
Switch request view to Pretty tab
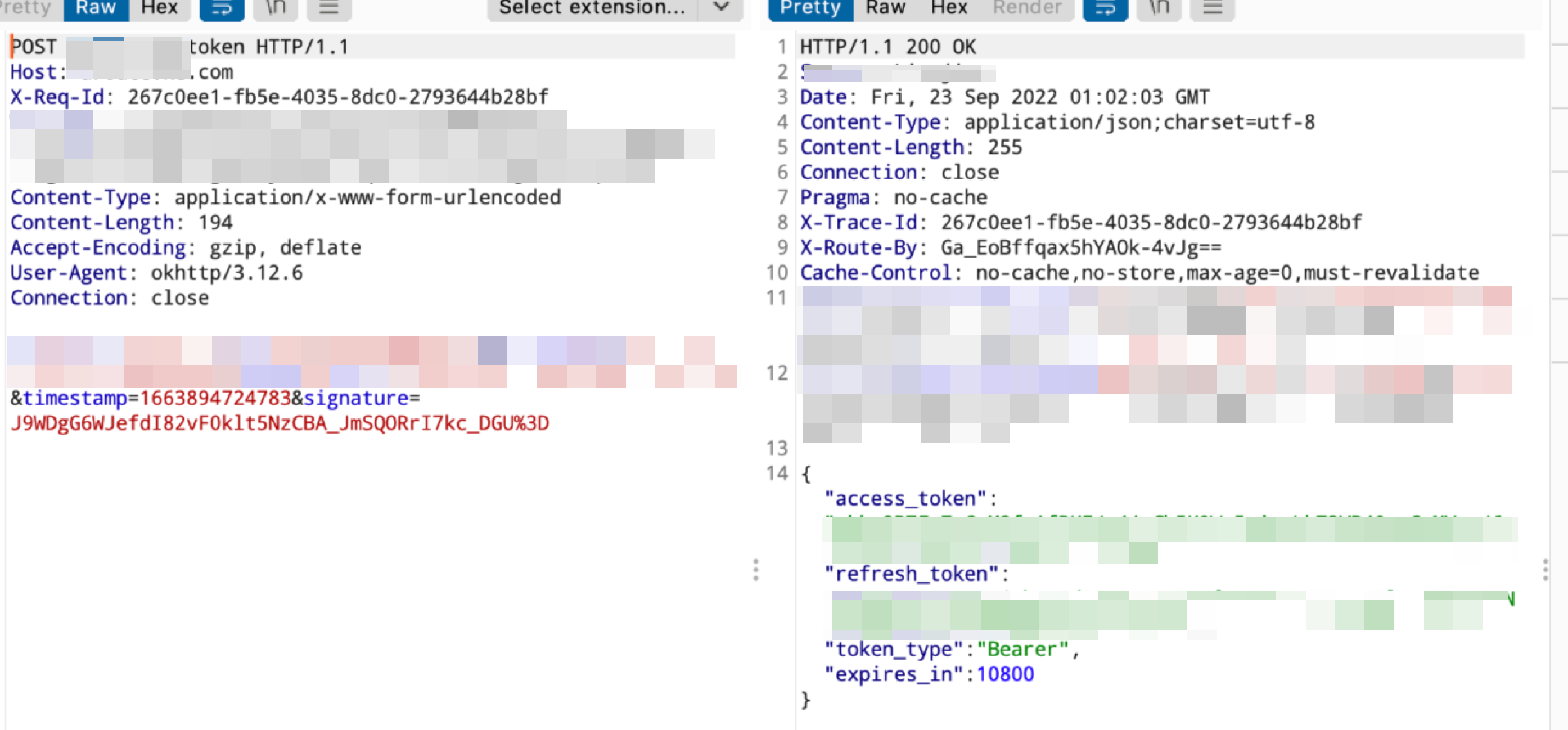coord(25,8)
